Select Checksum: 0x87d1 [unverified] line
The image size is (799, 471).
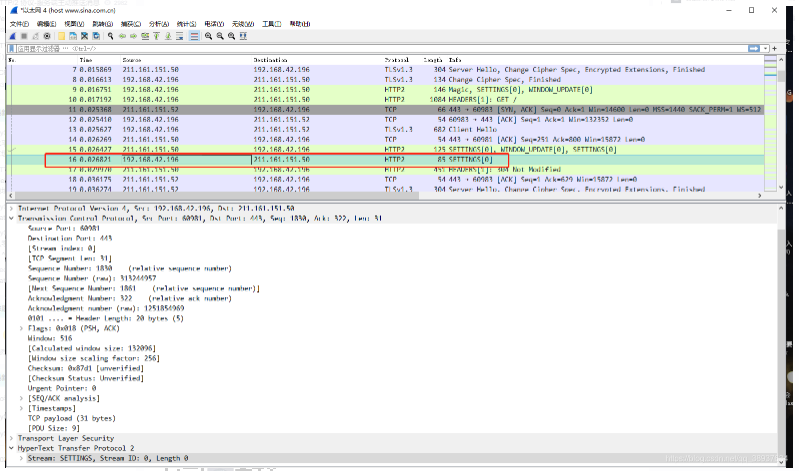(x=86, y=369)
